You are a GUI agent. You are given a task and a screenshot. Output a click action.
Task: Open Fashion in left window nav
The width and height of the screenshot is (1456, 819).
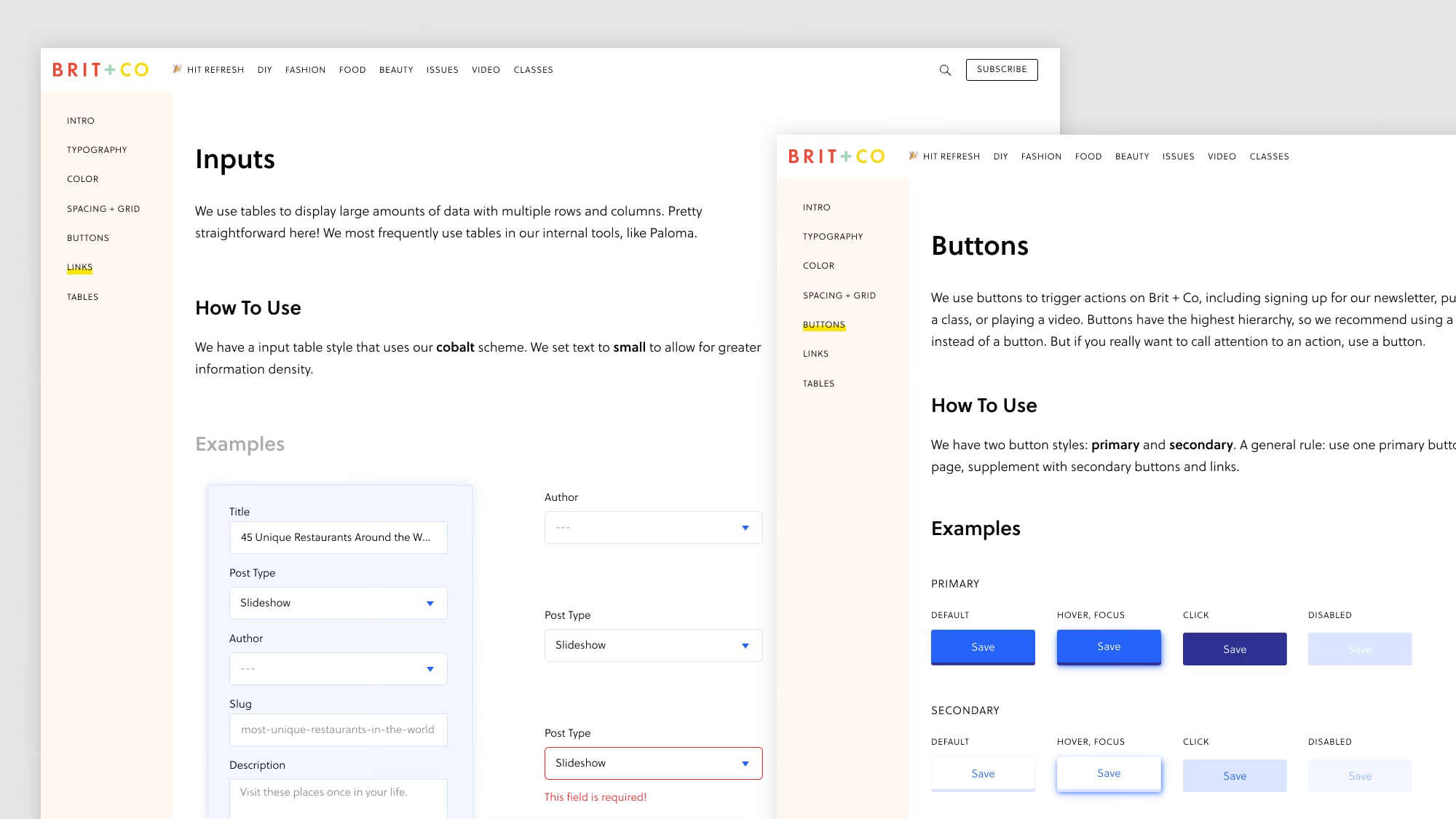[305, 70]
